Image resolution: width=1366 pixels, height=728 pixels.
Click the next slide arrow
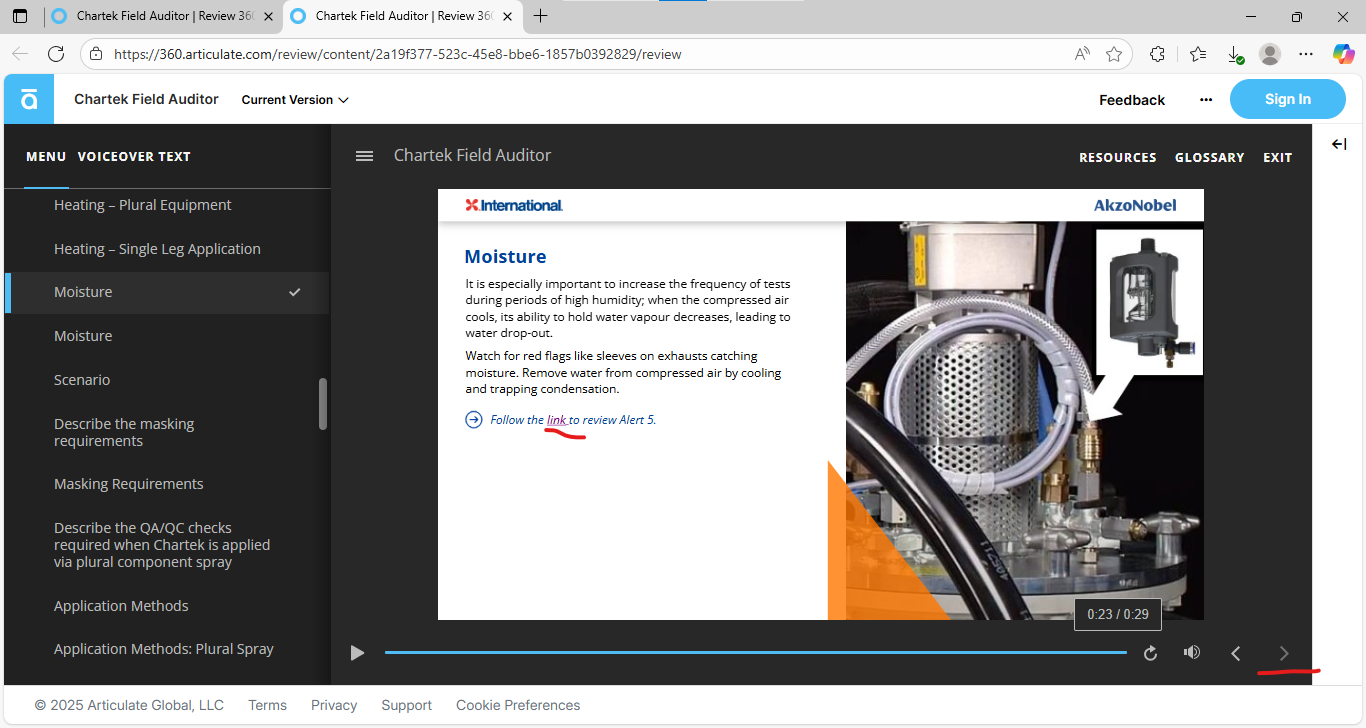tap(1284, 653)
